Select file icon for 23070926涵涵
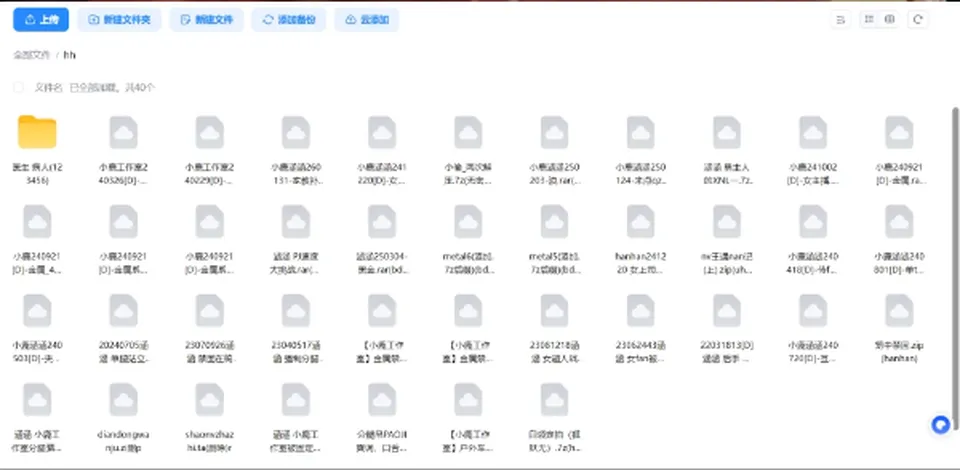This screenshot has height=470, width=960. (210, 311)
